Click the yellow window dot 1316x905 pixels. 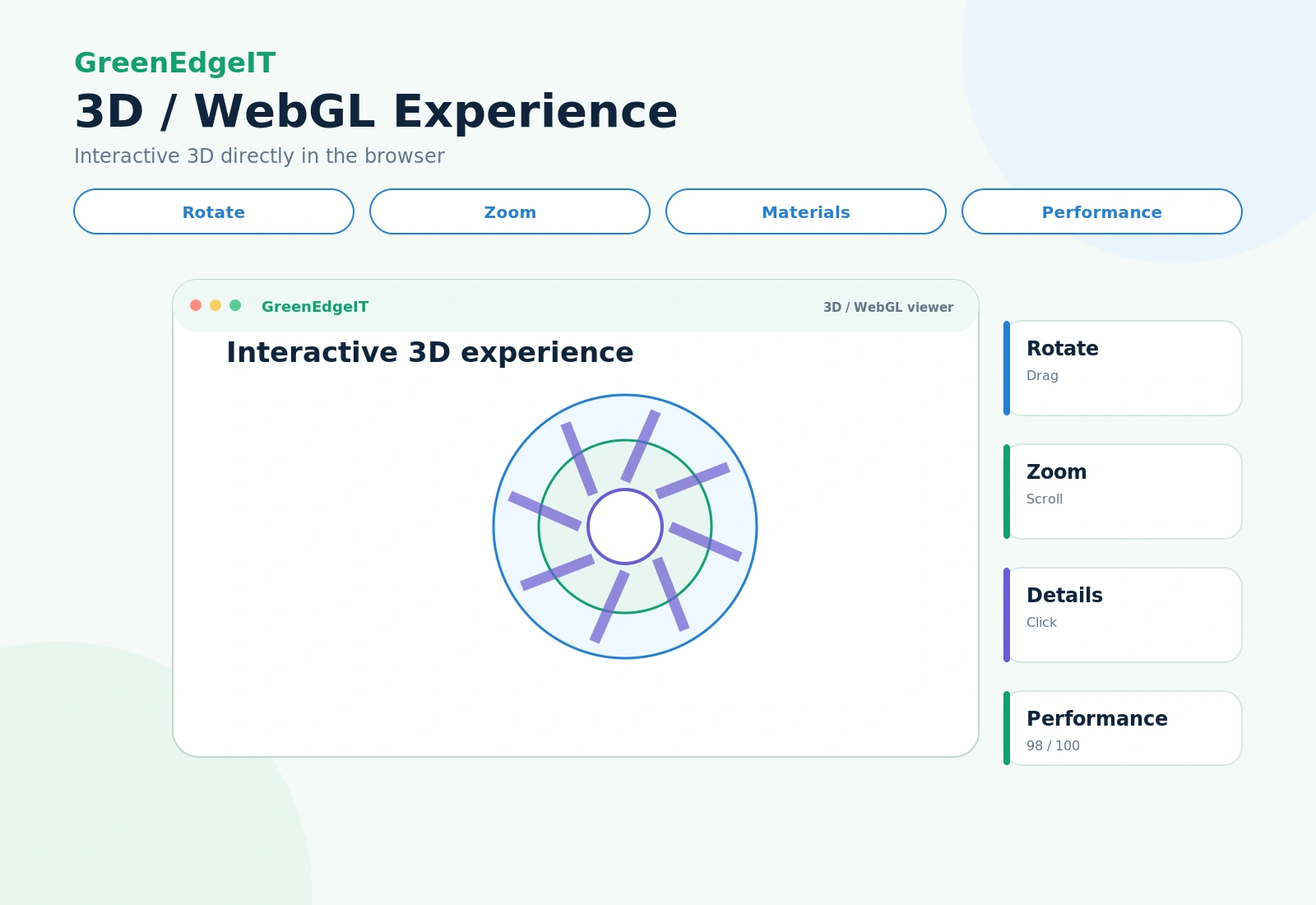[215, 305]
